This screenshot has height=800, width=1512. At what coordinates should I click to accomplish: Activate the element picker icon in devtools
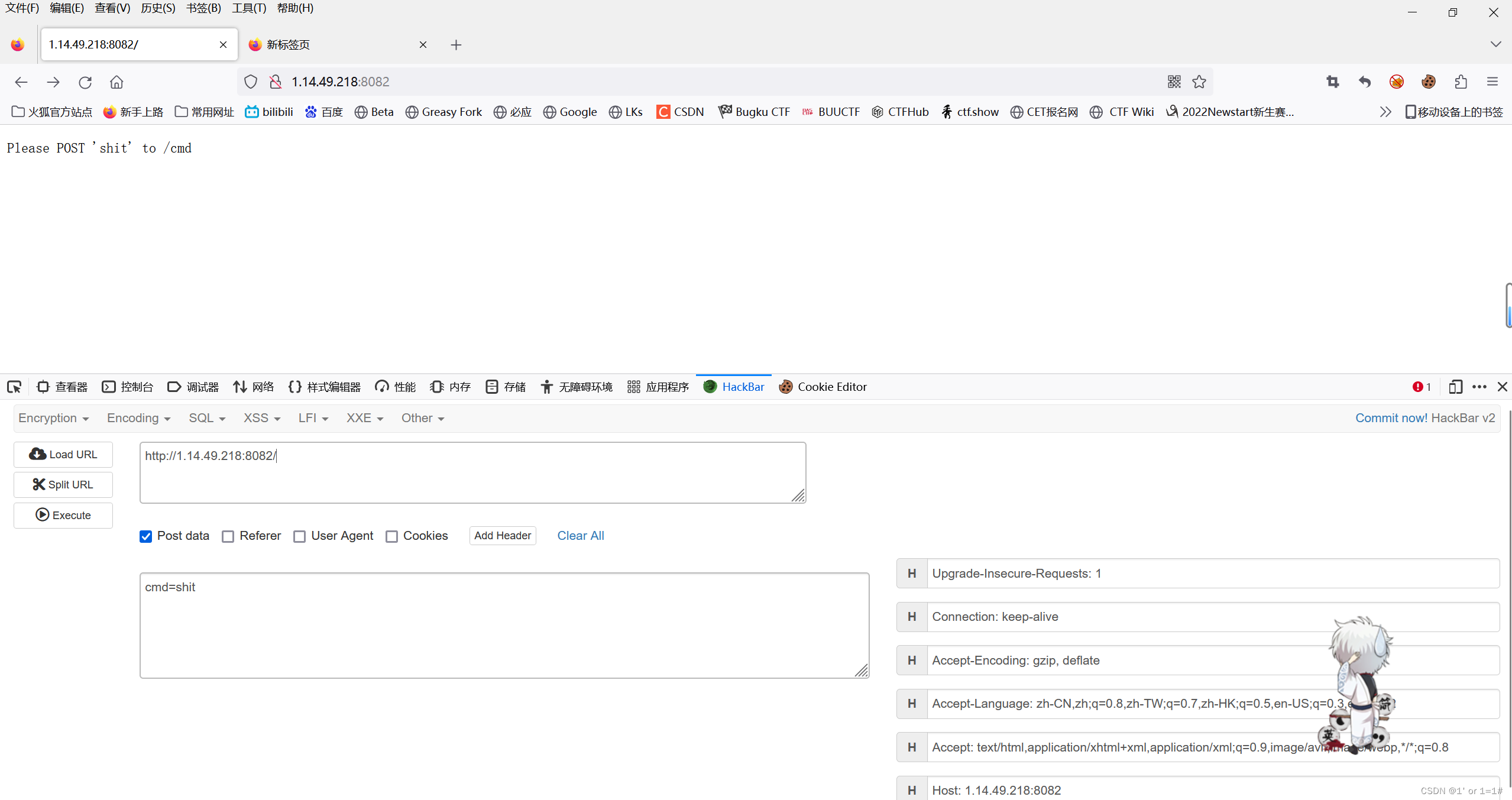[x=14, y=387]
